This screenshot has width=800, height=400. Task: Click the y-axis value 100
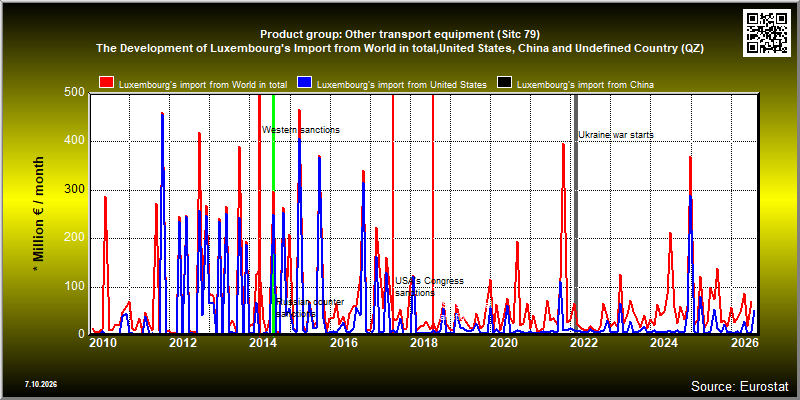(76, 287)
